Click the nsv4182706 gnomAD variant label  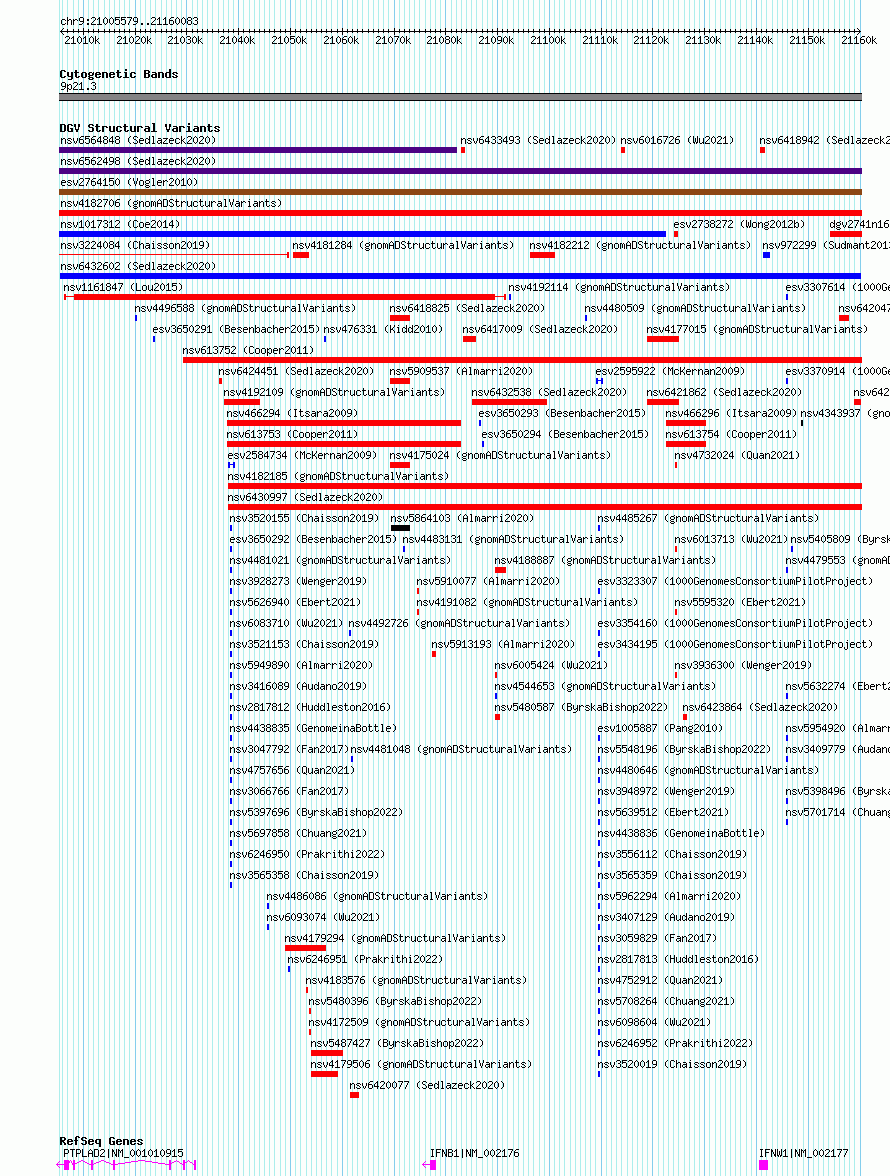pos(171,203)
